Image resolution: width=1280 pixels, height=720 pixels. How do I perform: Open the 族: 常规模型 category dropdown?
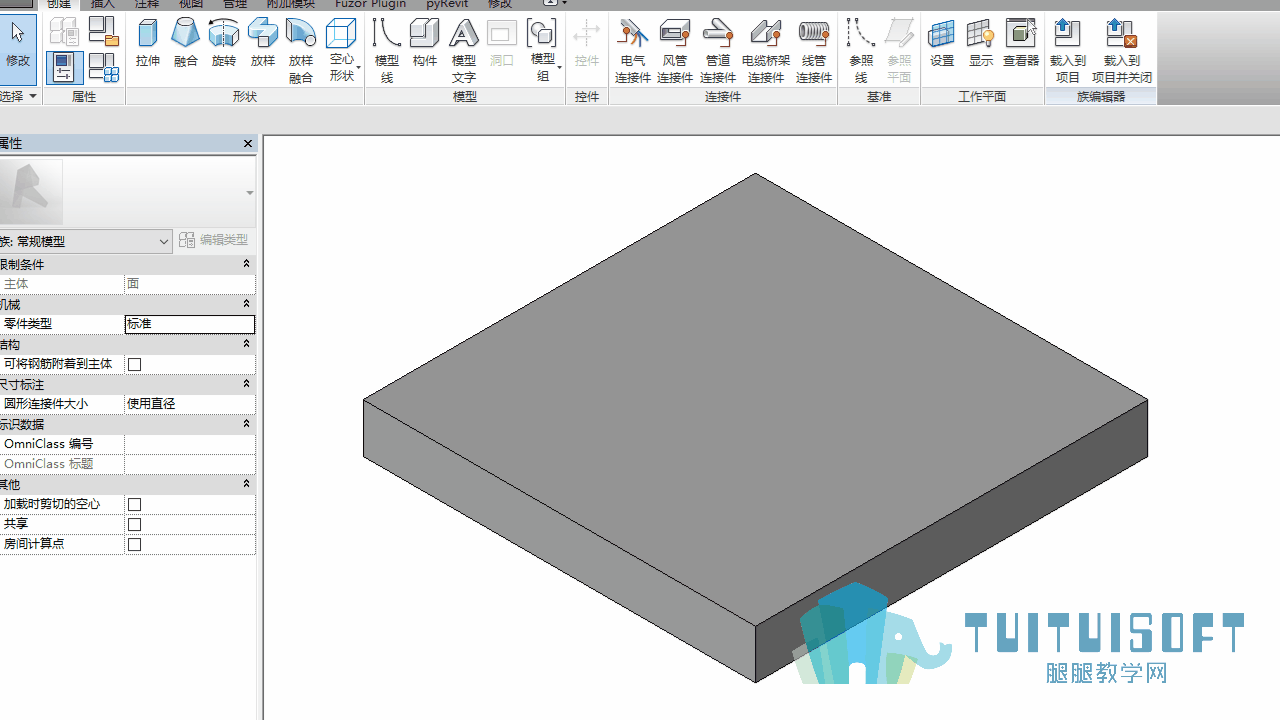pos(86,241)
